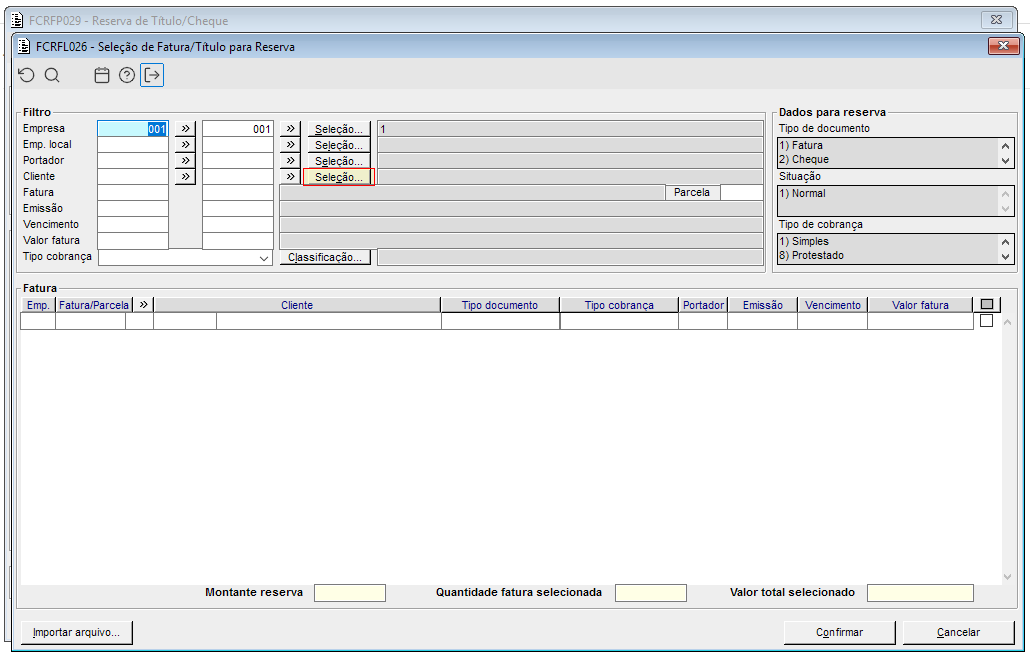1030x658 pixels.
Task: Click Portador column header in grid
Action: point(703,305)
